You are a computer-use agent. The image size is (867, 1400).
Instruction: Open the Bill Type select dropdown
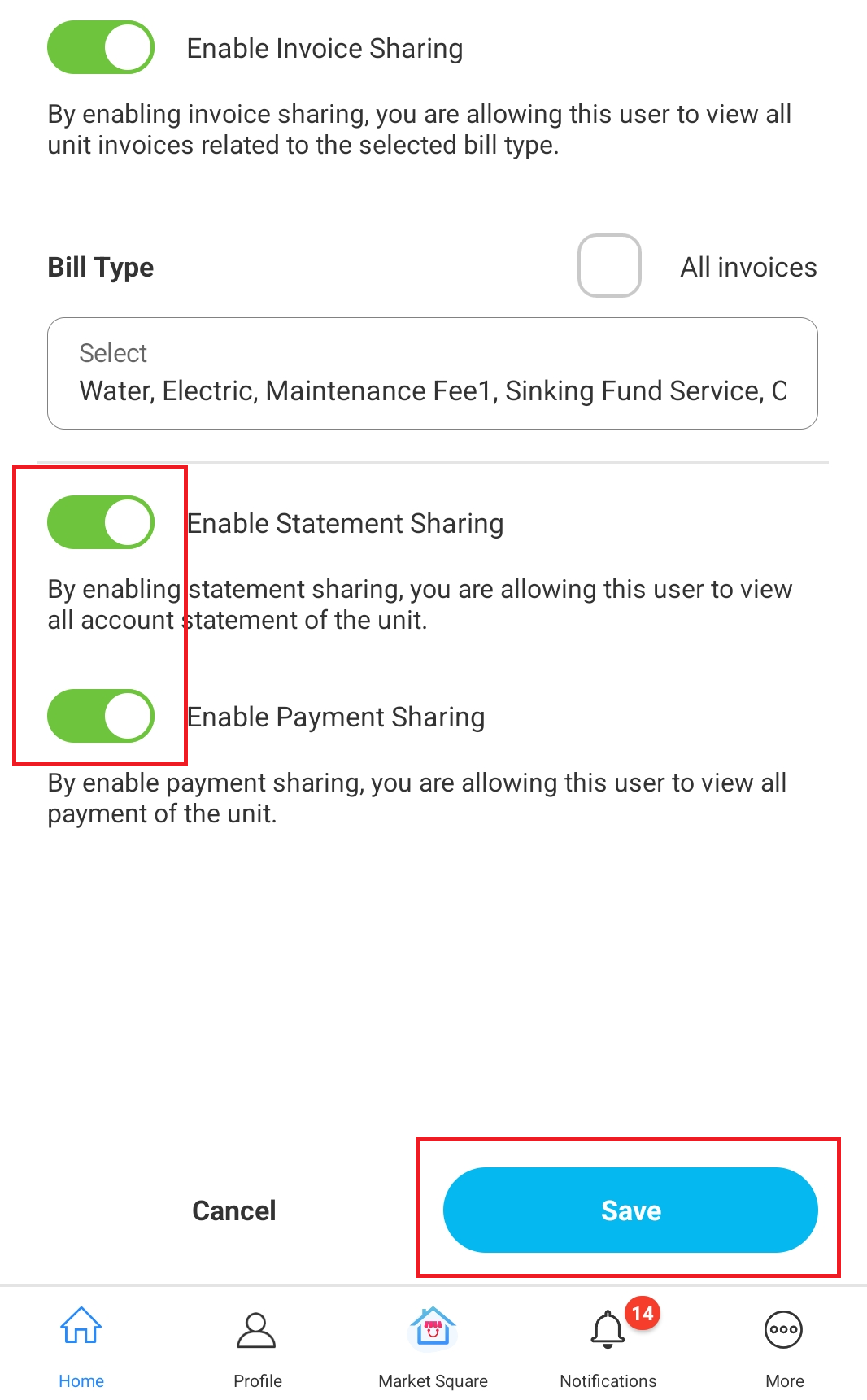coord(433,373)
